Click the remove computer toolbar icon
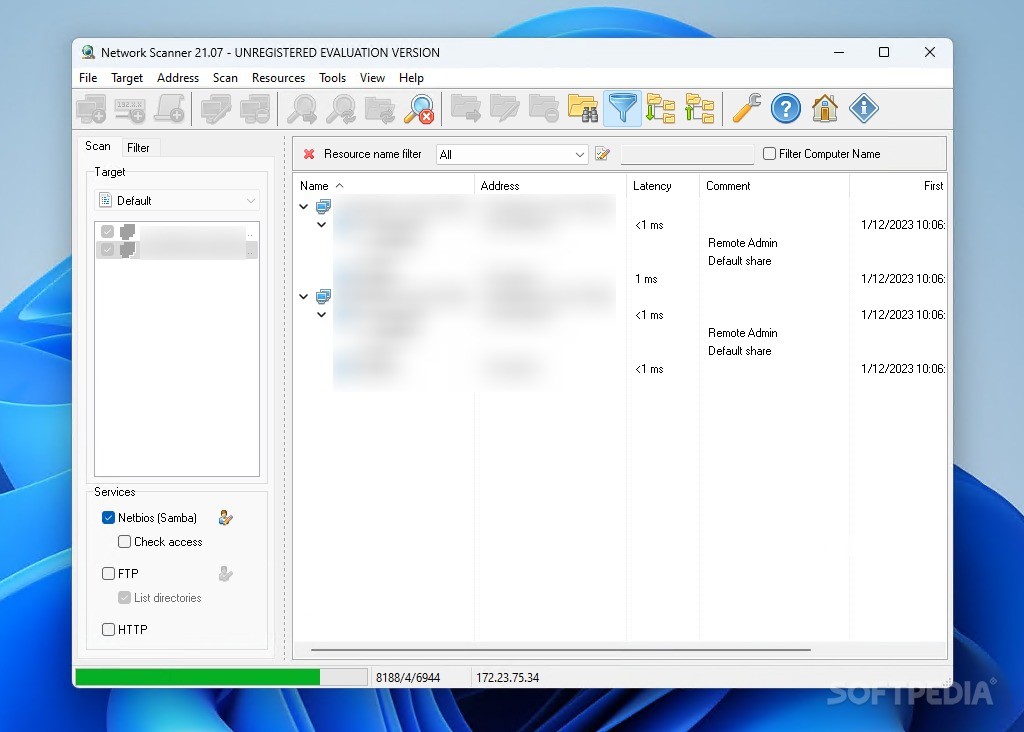This screenshot has width=1024, height=732. [255, 108]
